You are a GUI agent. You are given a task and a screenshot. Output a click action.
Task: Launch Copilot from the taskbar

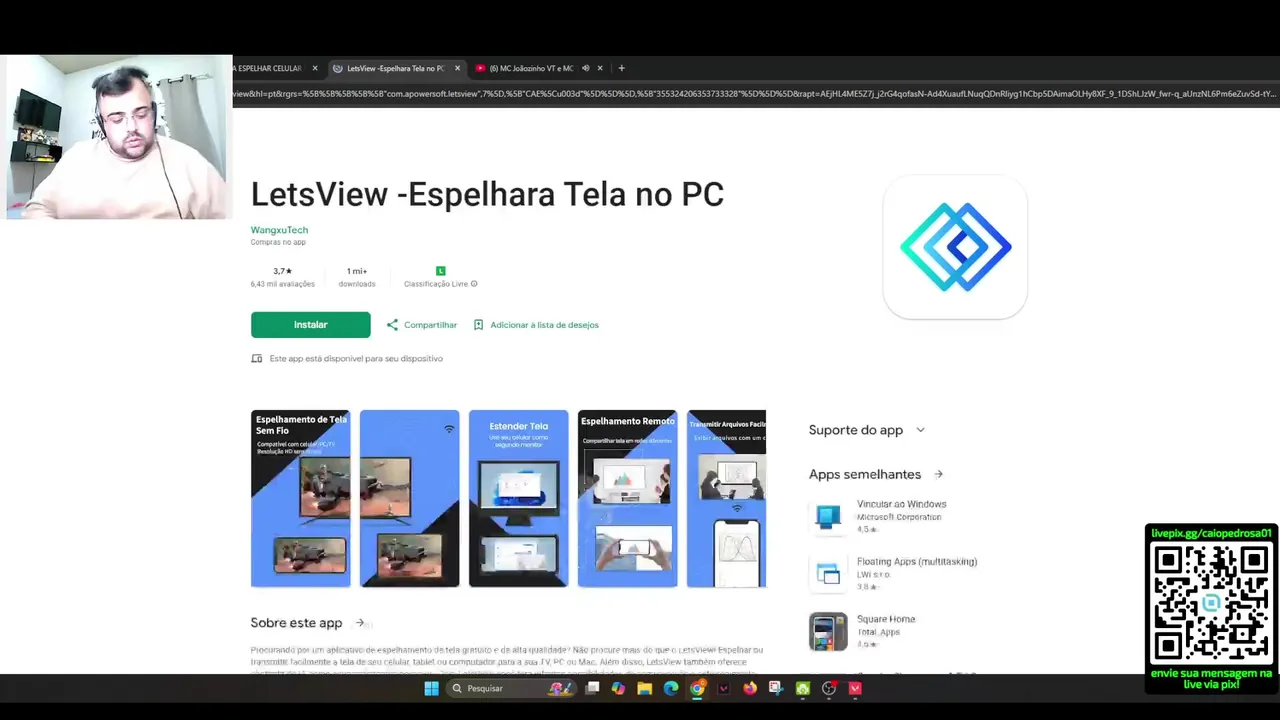point(618,688)
